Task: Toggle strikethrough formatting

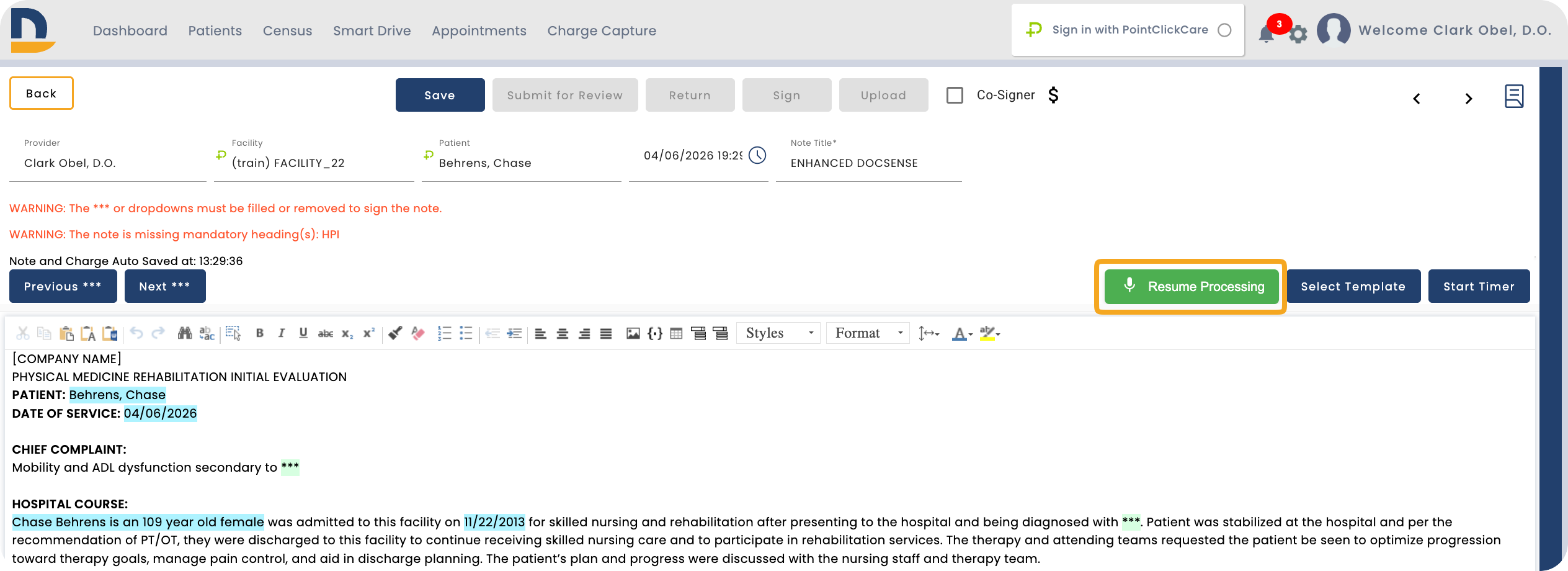Action: 326,333
